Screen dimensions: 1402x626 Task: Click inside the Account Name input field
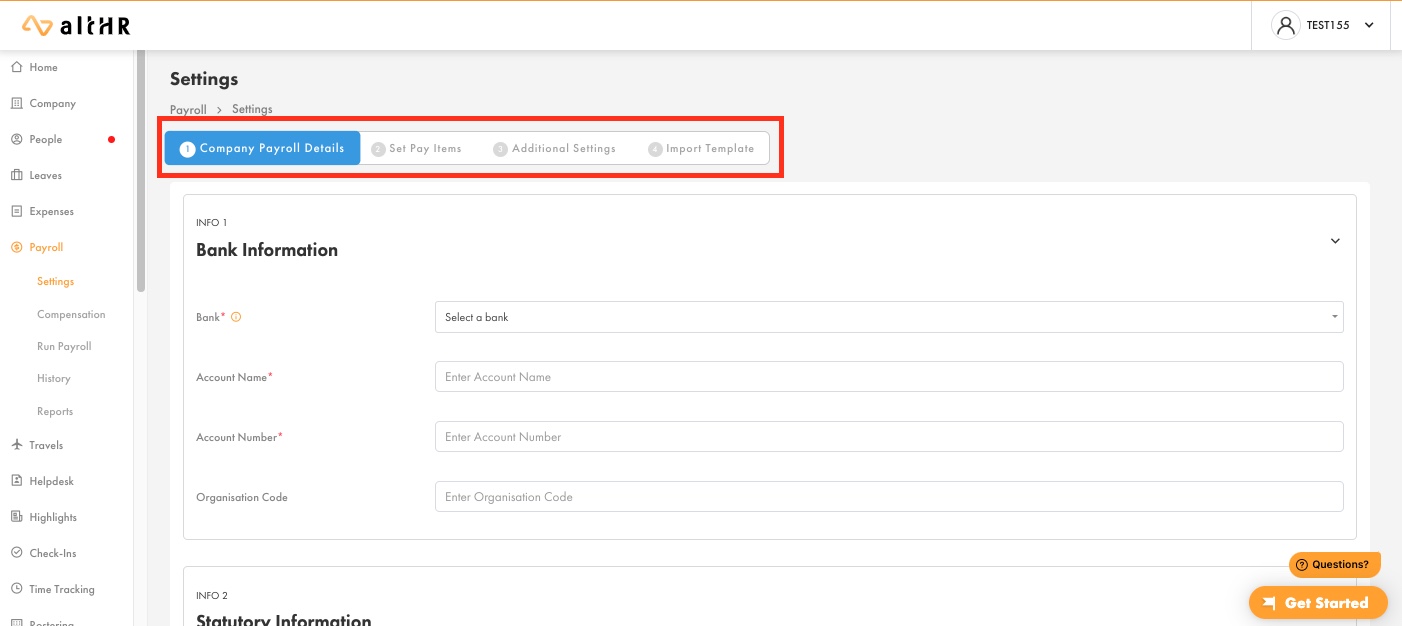888,377
